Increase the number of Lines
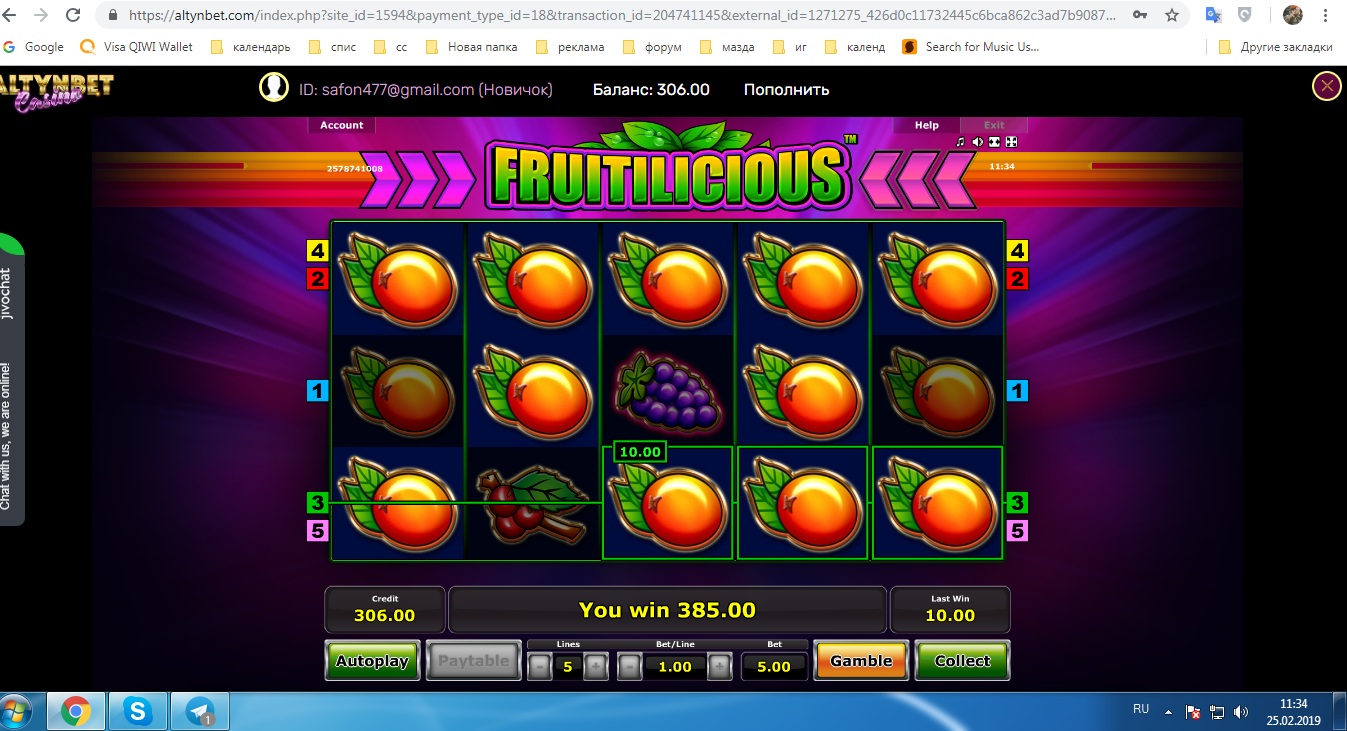 [596, 667]
